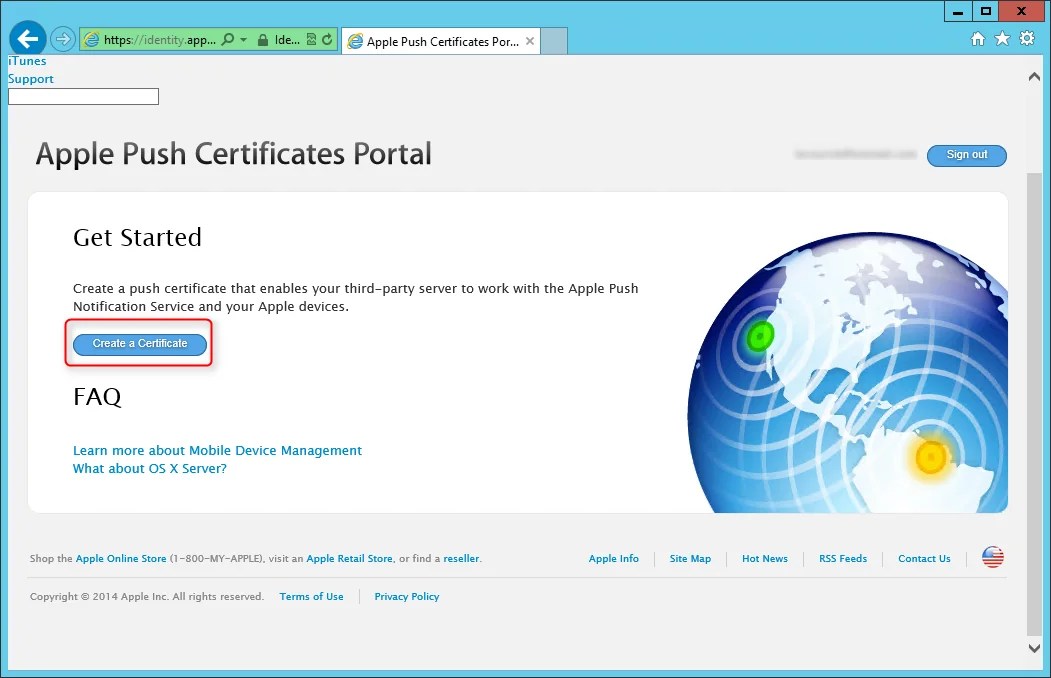1051x678 pixels.
Task: Open Learn more about Mobile Device Management
Action: click(217, 450)
